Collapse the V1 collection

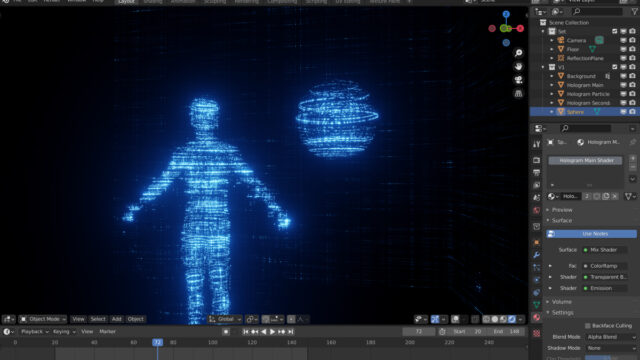(543, 67)
